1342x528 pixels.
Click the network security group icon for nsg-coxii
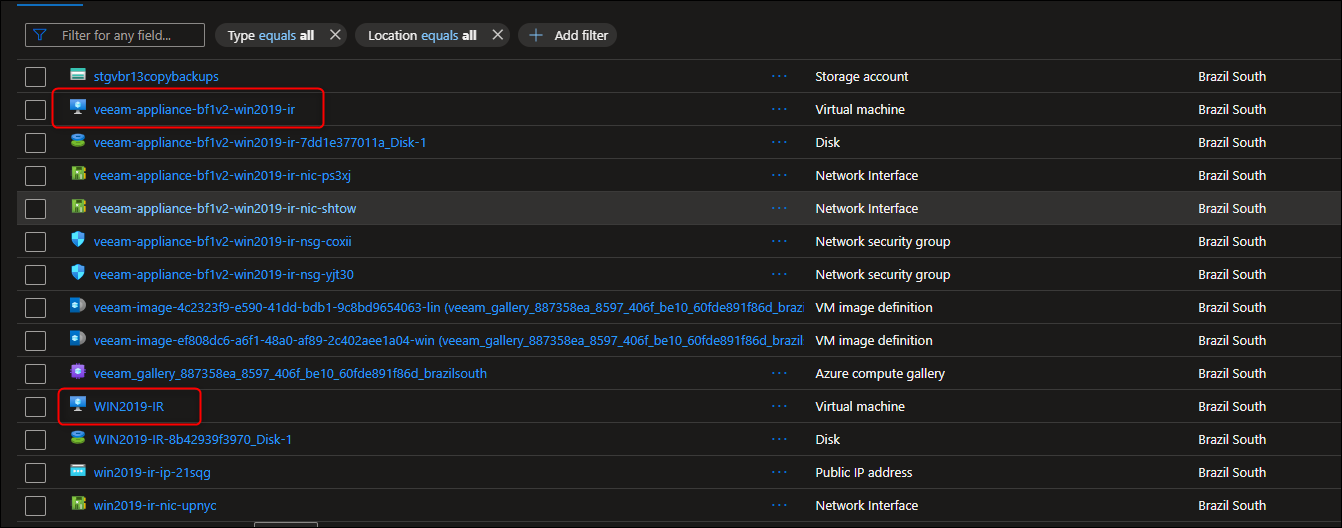78,241
